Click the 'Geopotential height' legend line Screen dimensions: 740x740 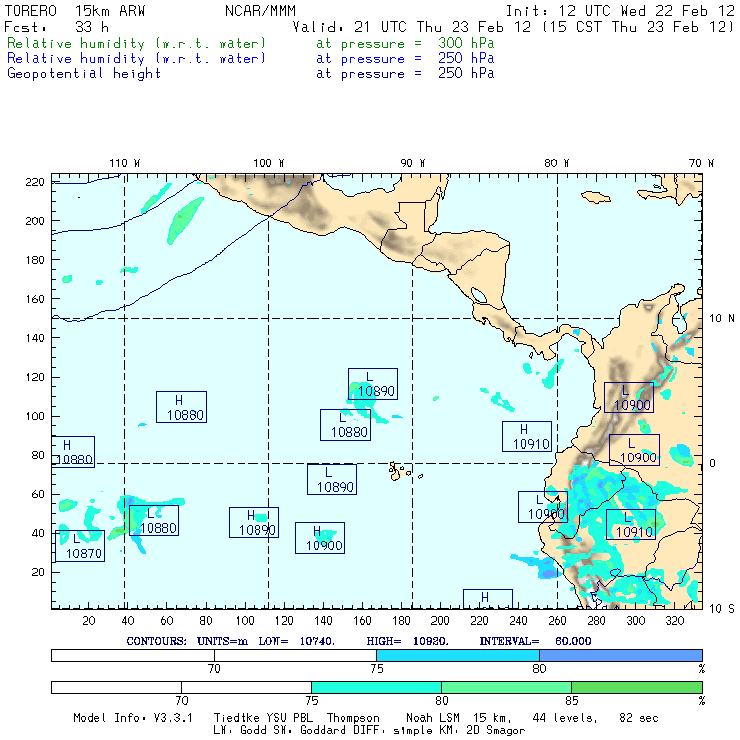pyautogui.click(x=84, y=74)
